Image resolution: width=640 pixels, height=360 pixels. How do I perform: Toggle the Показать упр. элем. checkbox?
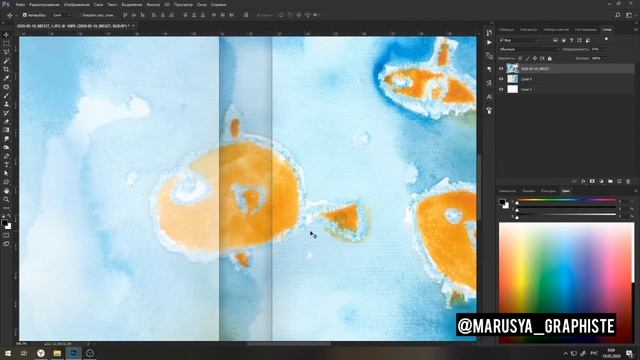pos(80,15)
